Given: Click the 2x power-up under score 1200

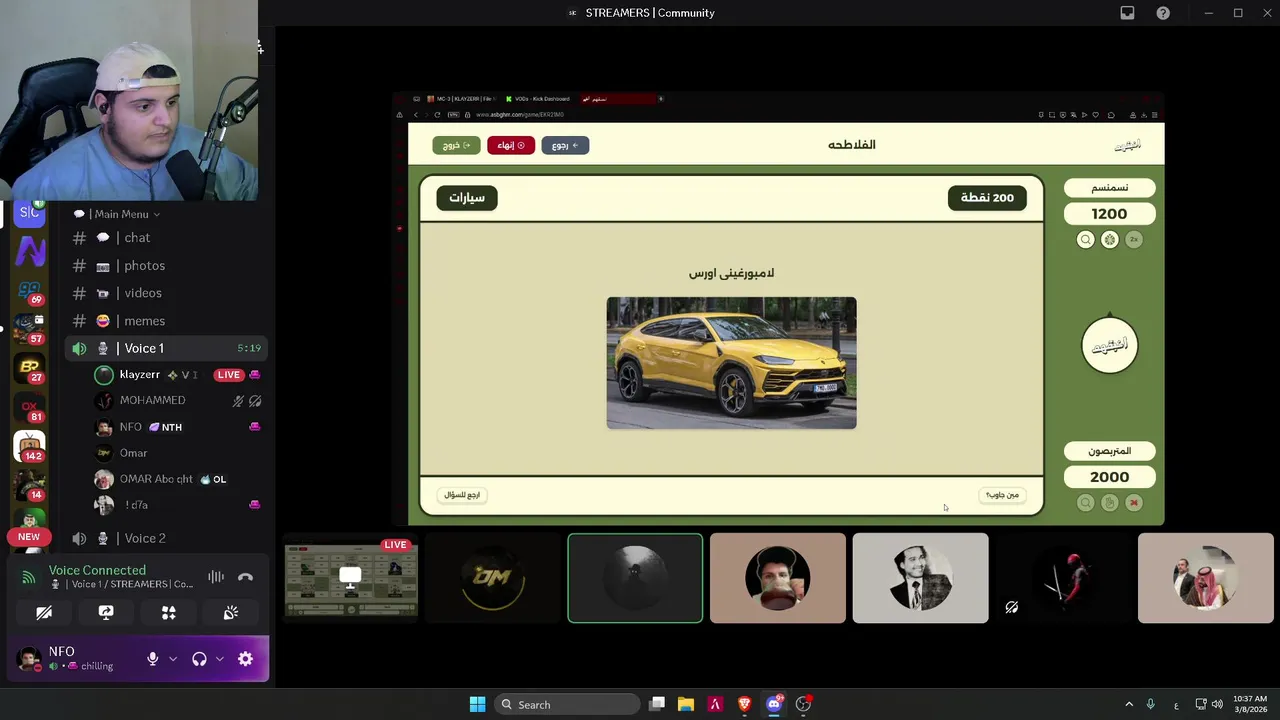Looking at the screenshot, I should click(x=1134, y=240).
